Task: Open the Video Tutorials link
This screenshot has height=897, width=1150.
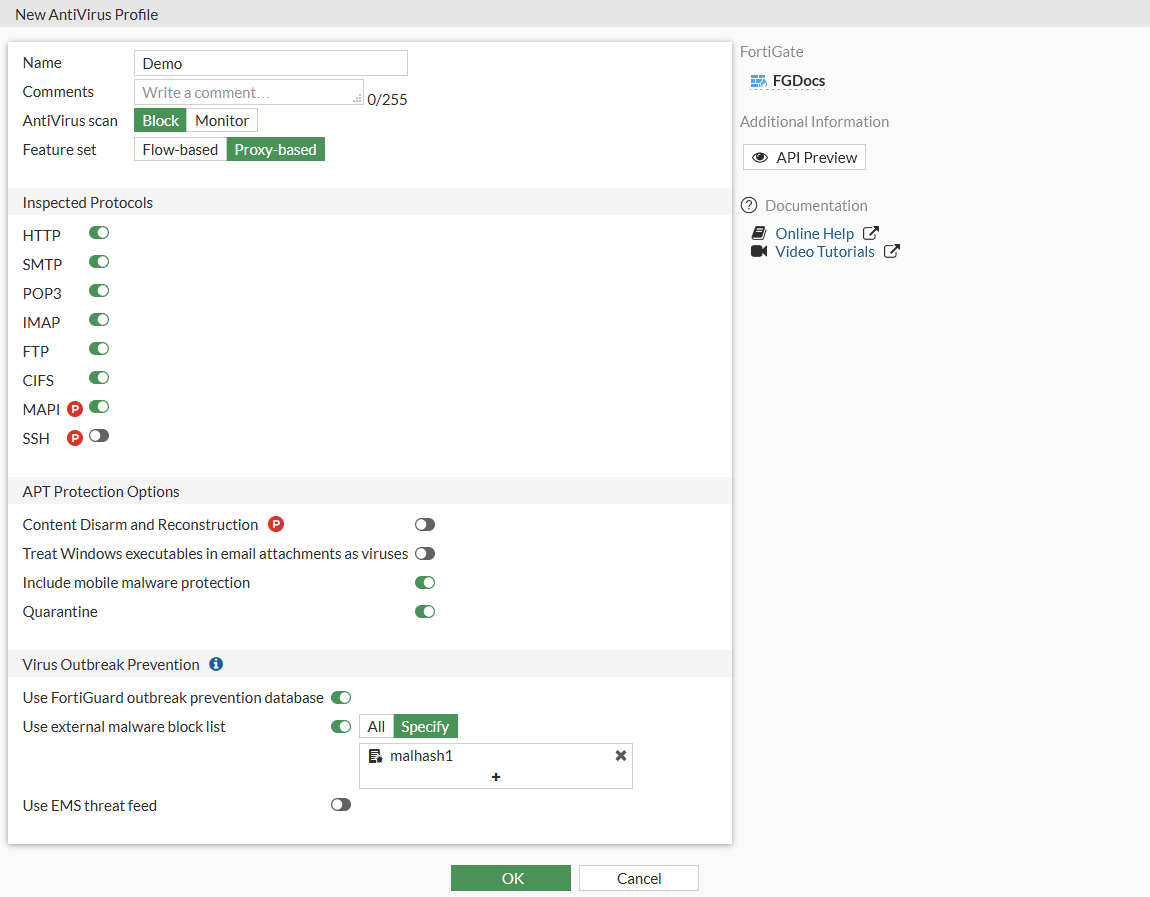Action: [x=825, y=252]
